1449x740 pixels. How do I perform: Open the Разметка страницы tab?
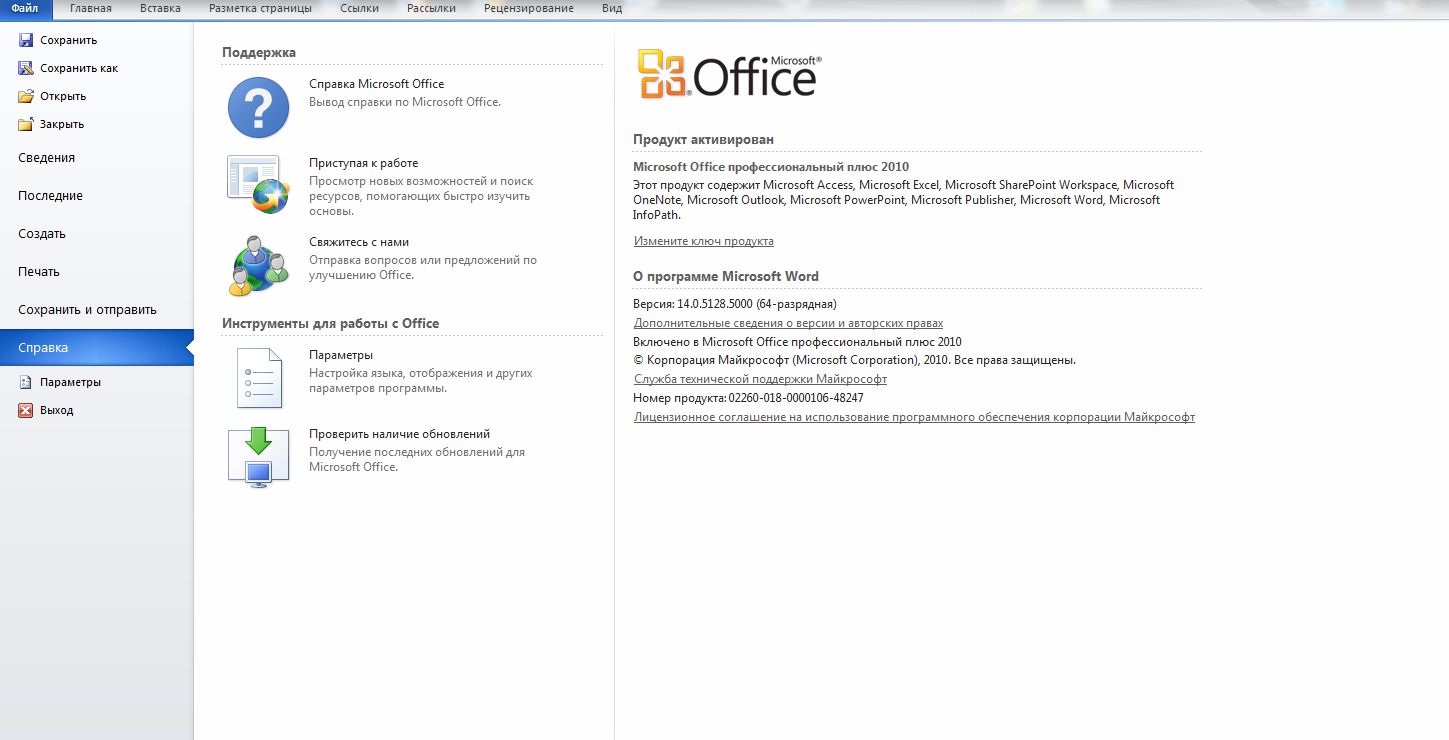click(x=260, y=8)
